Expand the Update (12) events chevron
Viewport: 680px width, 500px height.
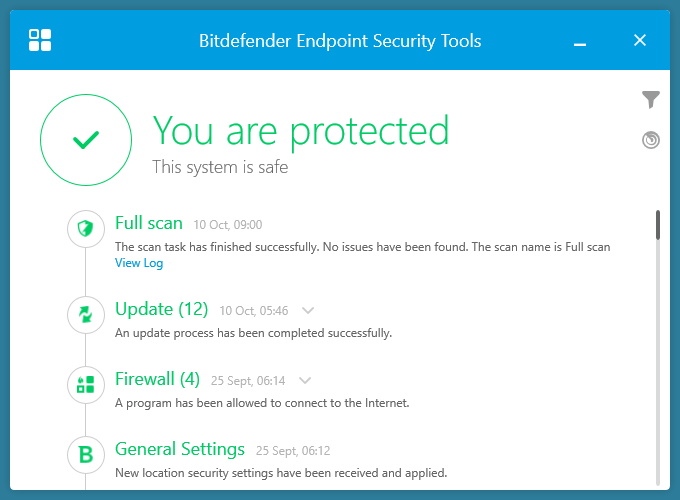(x=307, y=310)
